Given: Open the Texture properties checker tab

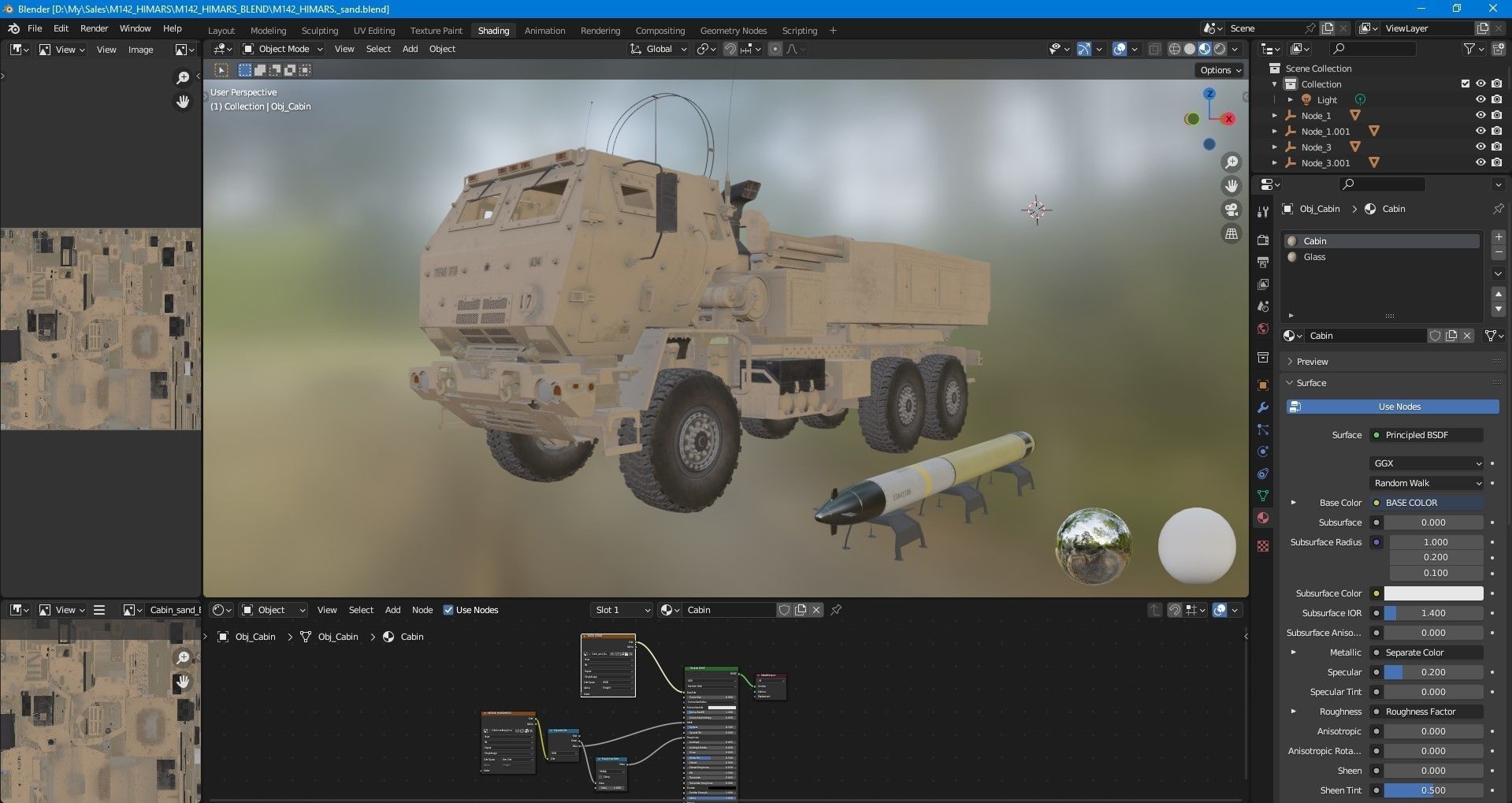Looking at the screenshot, I should pos(1263,546).
